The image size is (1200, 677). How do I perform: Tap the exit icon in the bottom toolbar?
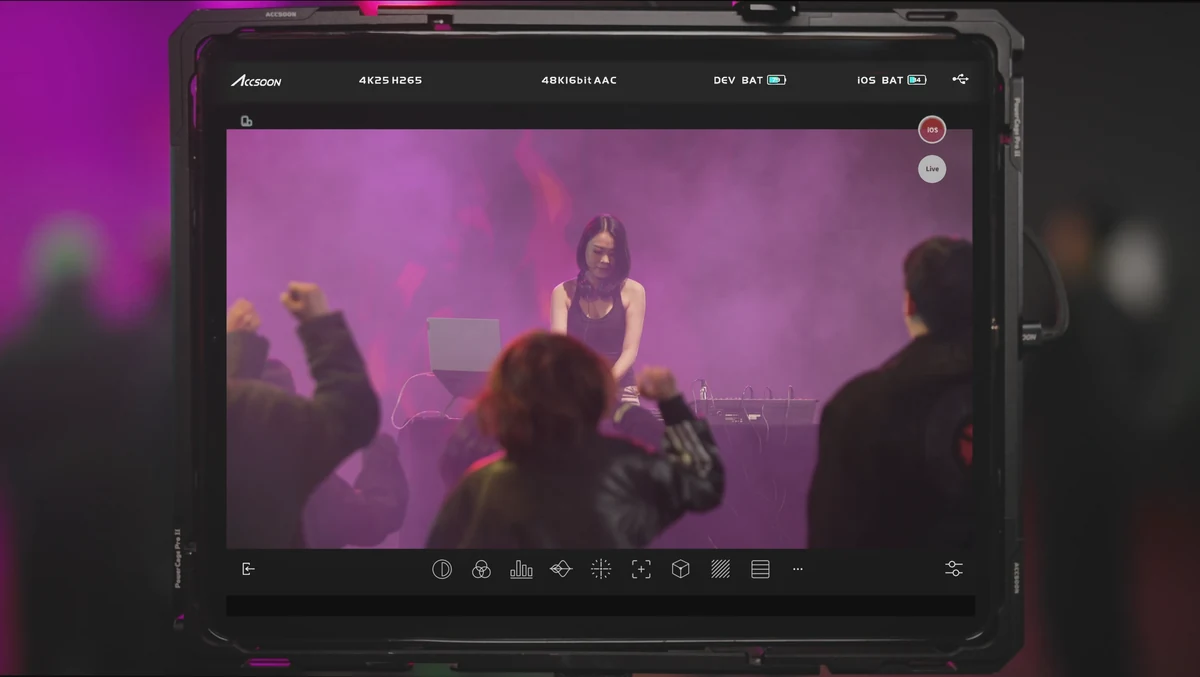click(x=249, y=569)
